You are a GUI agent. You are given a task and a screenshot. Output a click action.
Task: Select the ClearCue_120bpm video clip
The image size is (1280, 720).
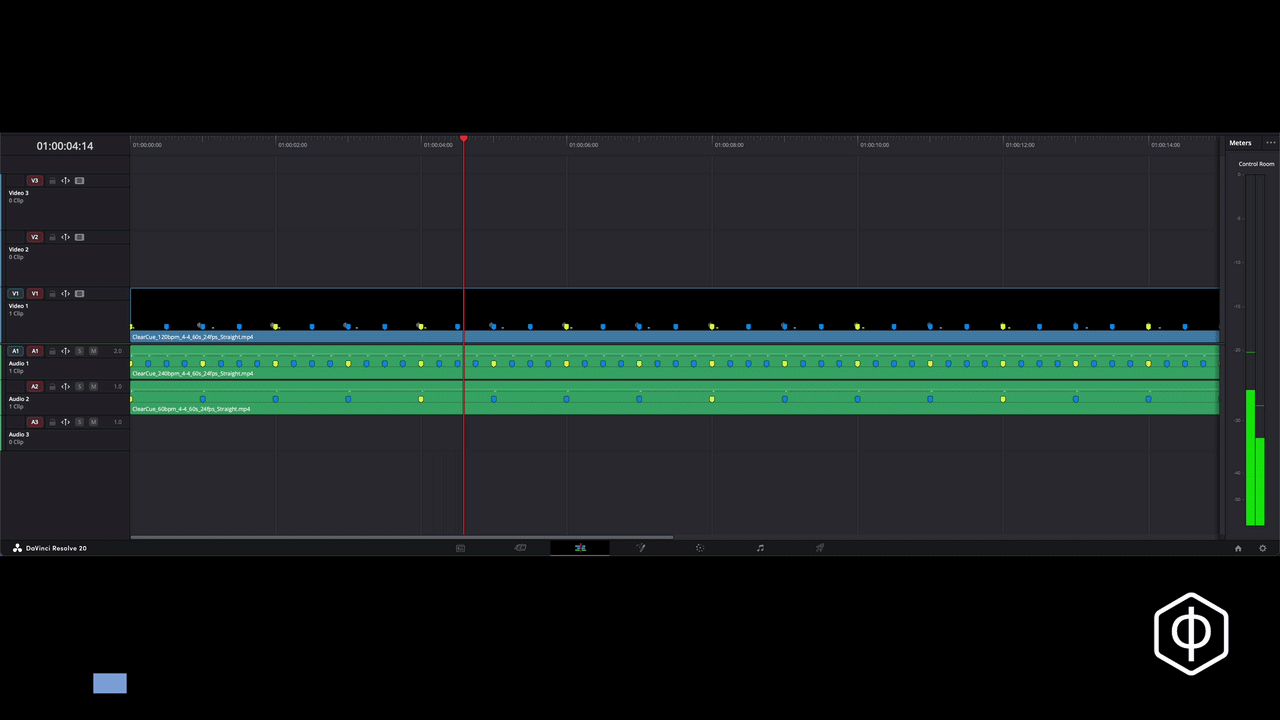[675, 316]
